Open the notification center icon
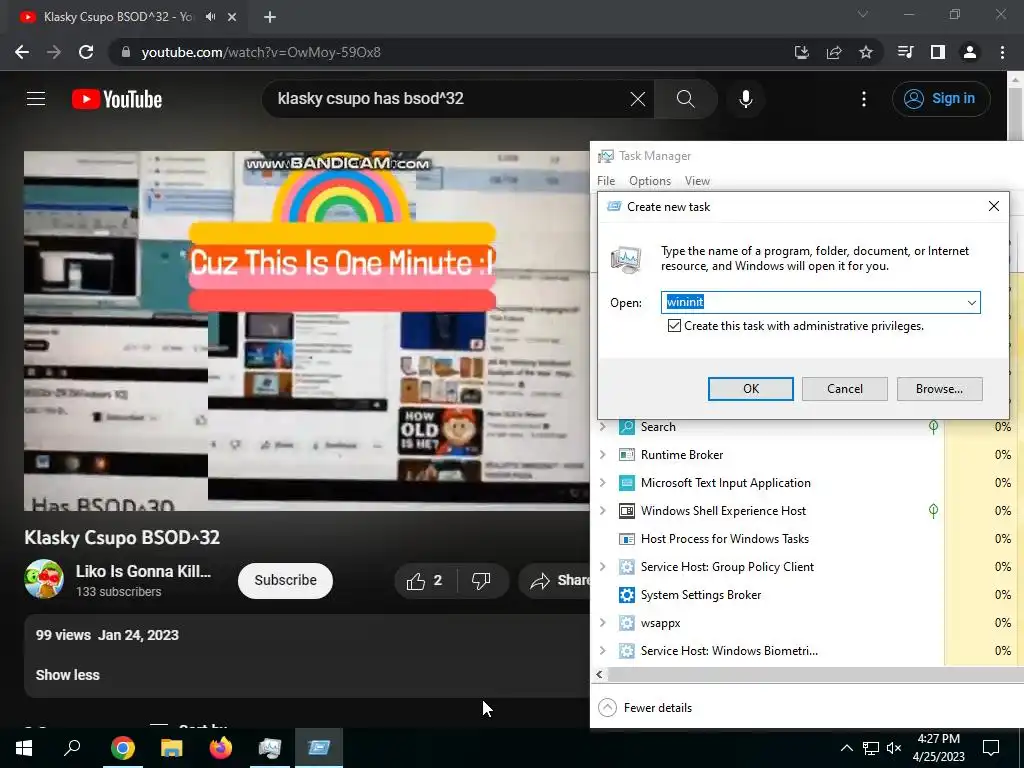 991,748
